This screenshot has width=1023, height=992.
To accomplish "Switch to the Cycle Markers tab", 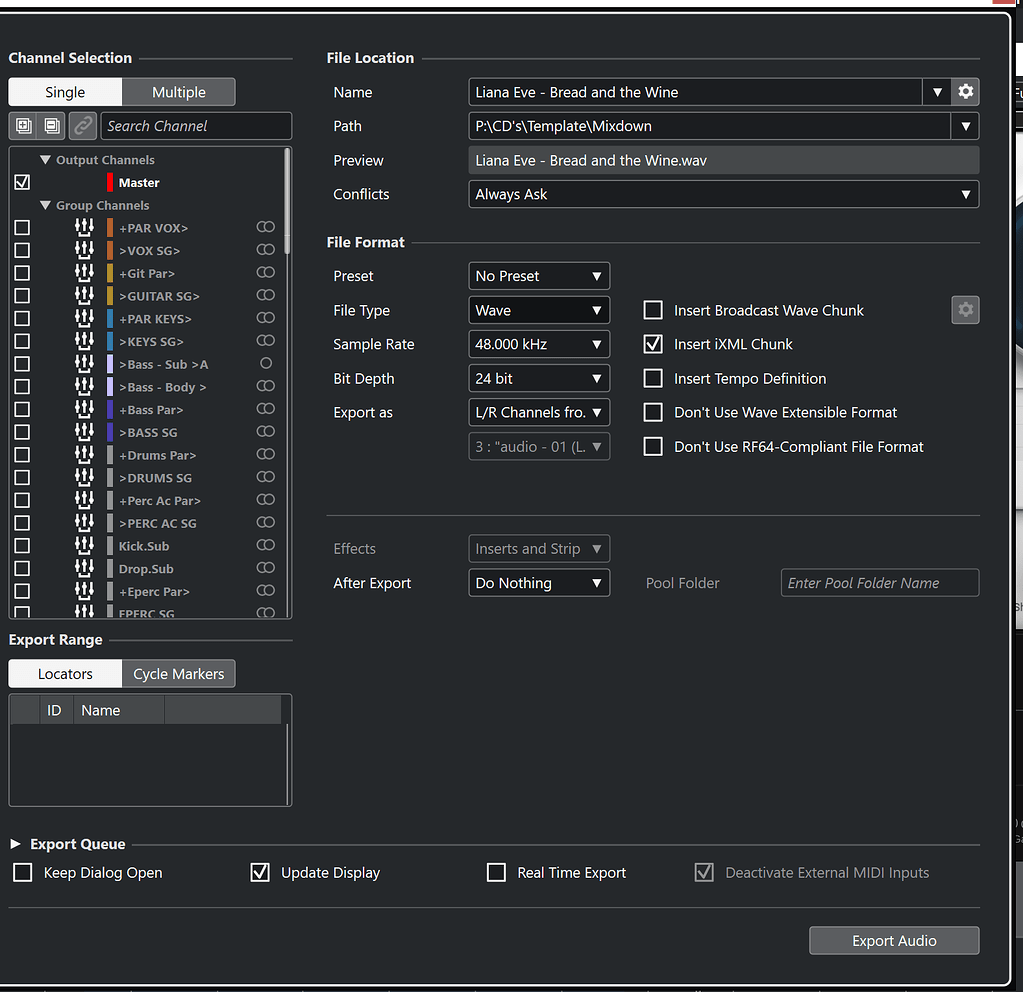I will click(x=178, y=674).
